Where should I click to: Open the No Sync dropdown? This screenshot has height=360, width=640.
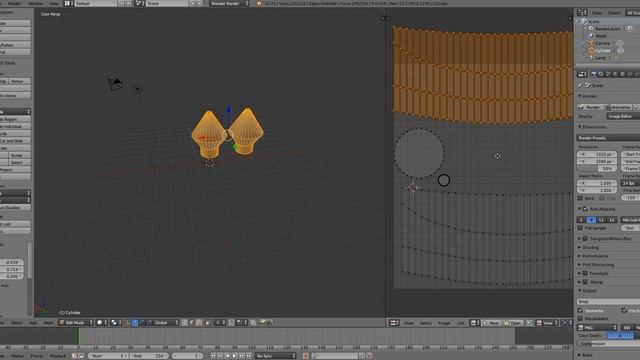276,356
